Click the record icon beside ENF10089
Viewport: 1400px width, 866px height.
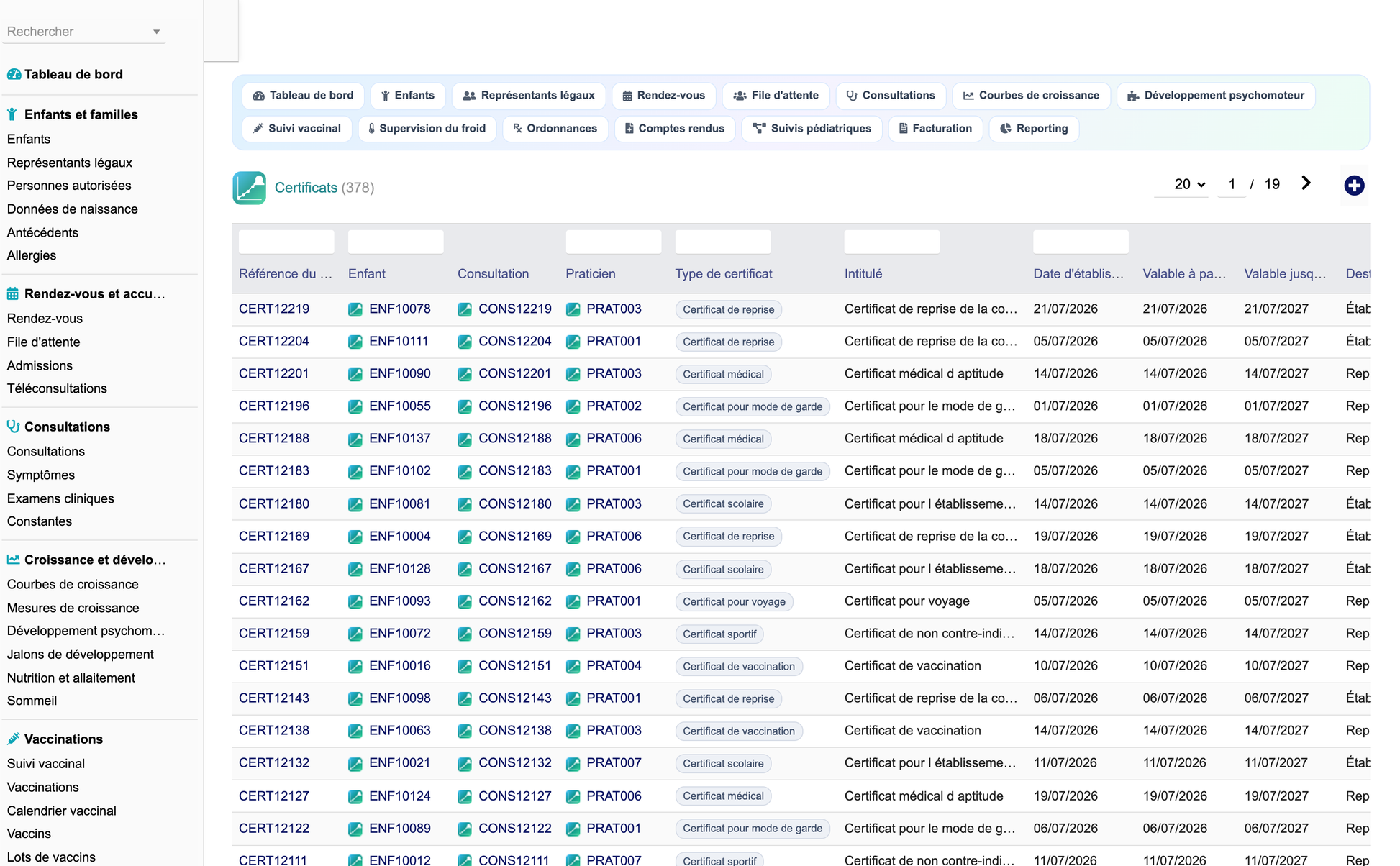(x=355, y=829)
